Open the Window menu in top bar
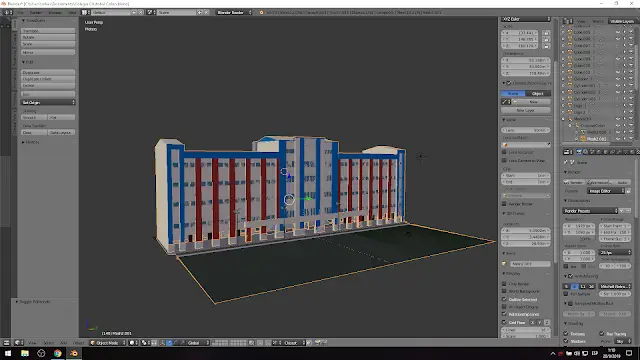This screenshot has width=640, height=360. pyautogui.click(x=55, y=13)
